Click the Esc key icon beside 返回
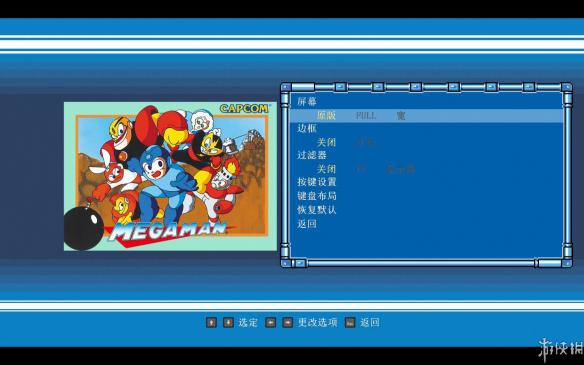Image resolution: width=584 pixels, height=365 pixels. [350, 322]
